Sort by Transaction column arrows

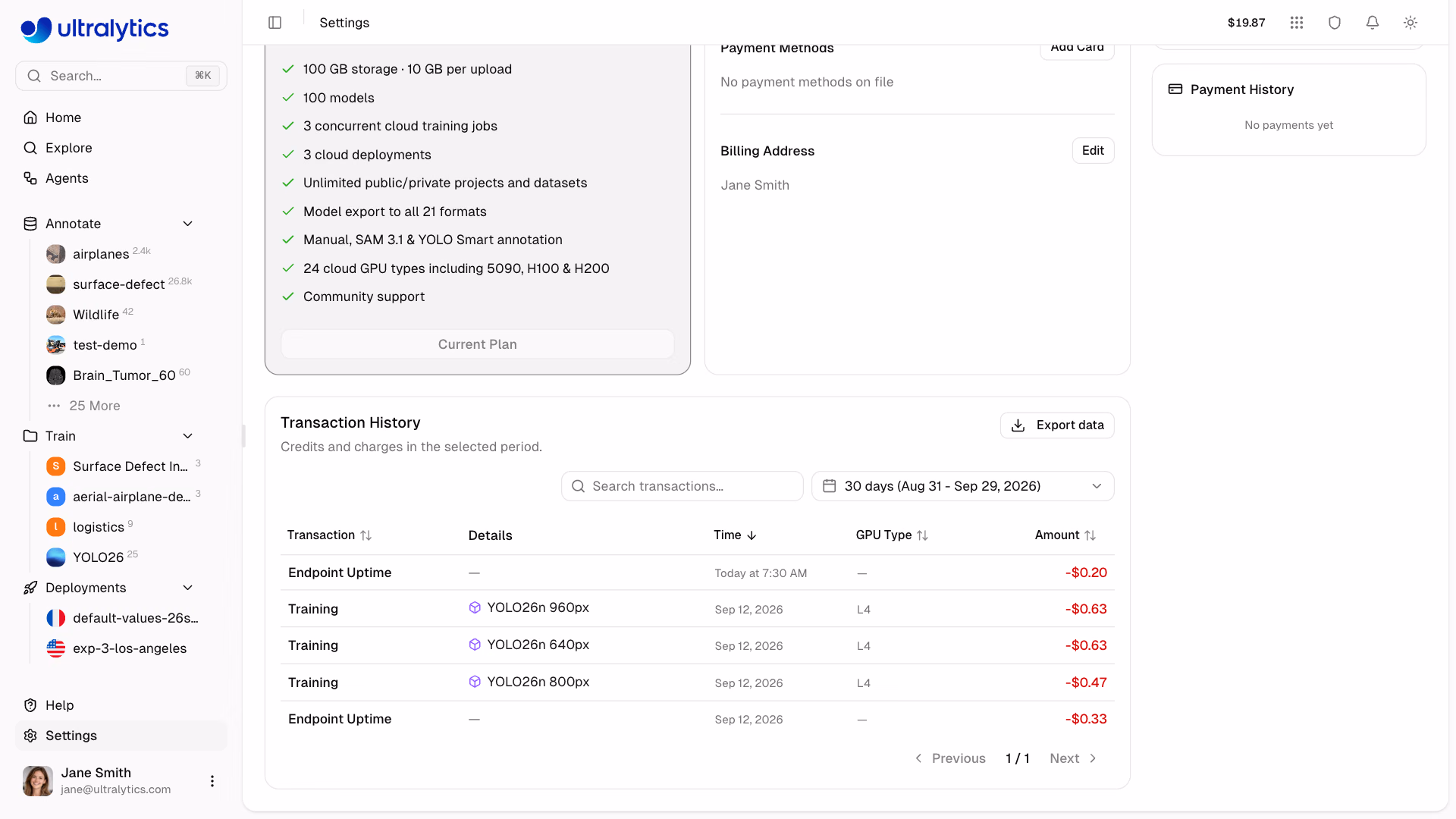pyautogui.click(x=366, y=535)
